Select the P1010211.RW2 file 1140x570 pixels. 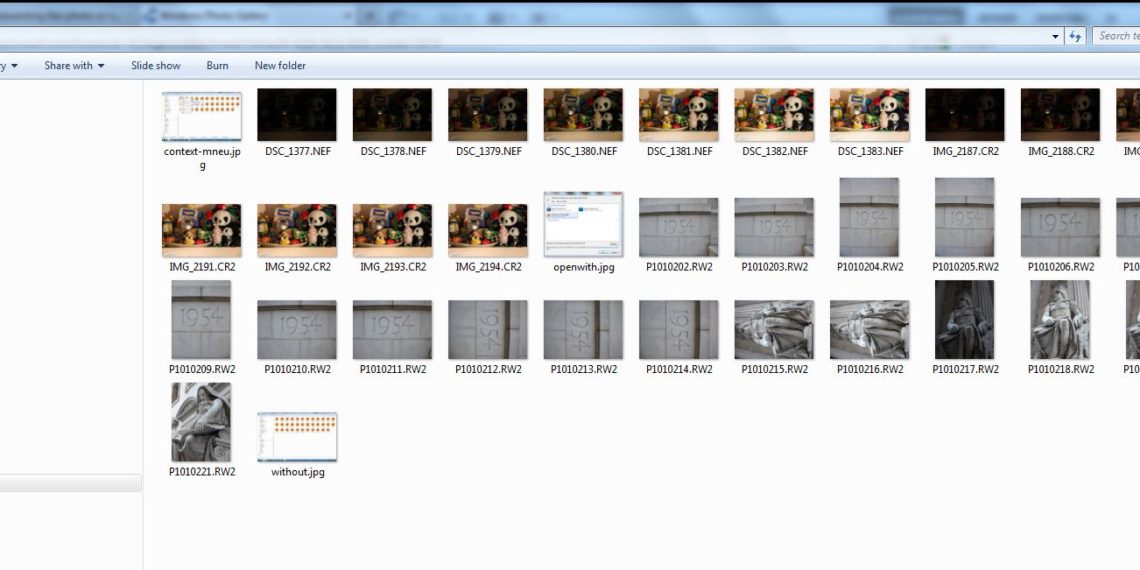393,330
